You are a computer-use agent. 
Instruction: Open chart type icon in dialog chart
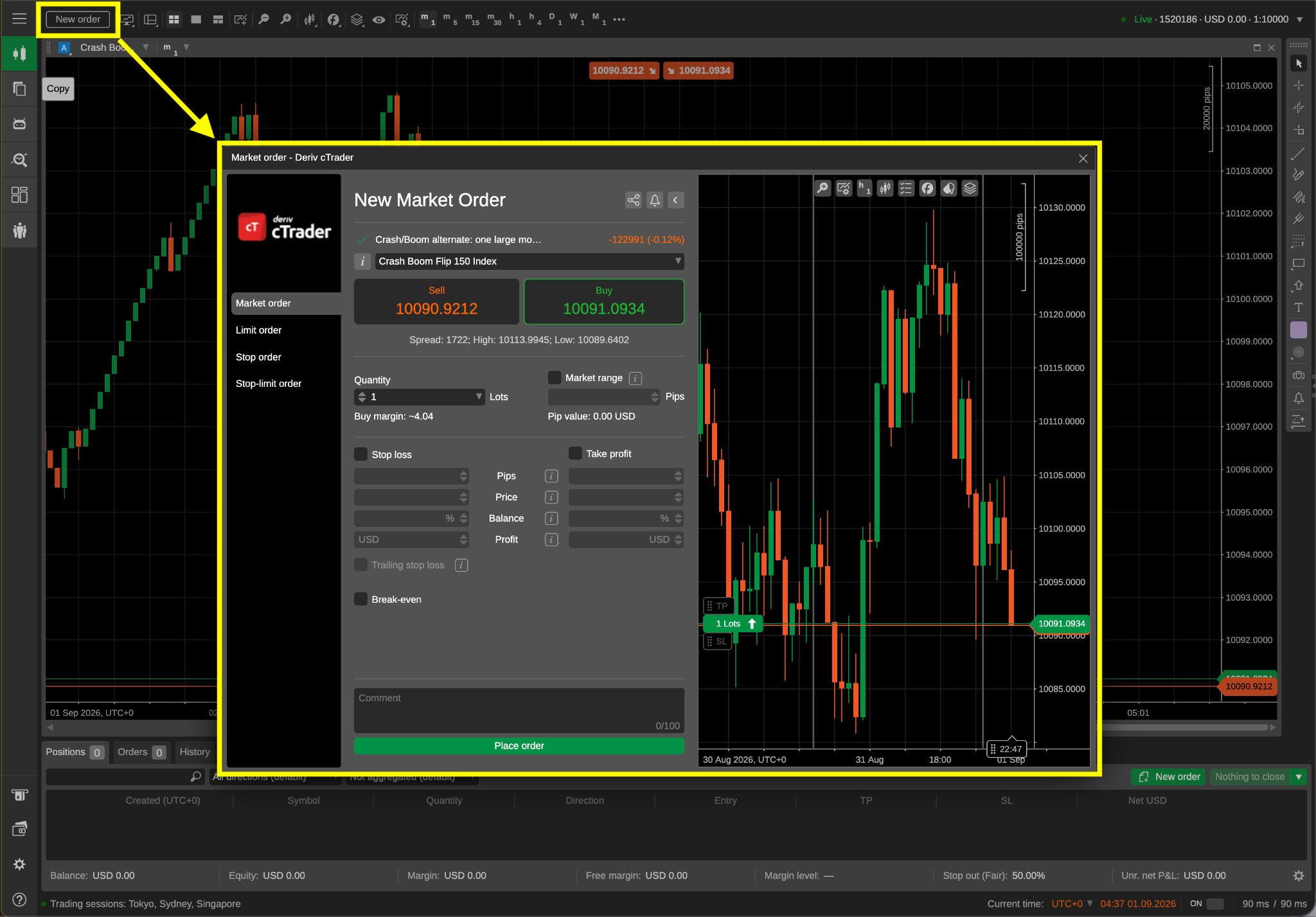coord(885,188)
